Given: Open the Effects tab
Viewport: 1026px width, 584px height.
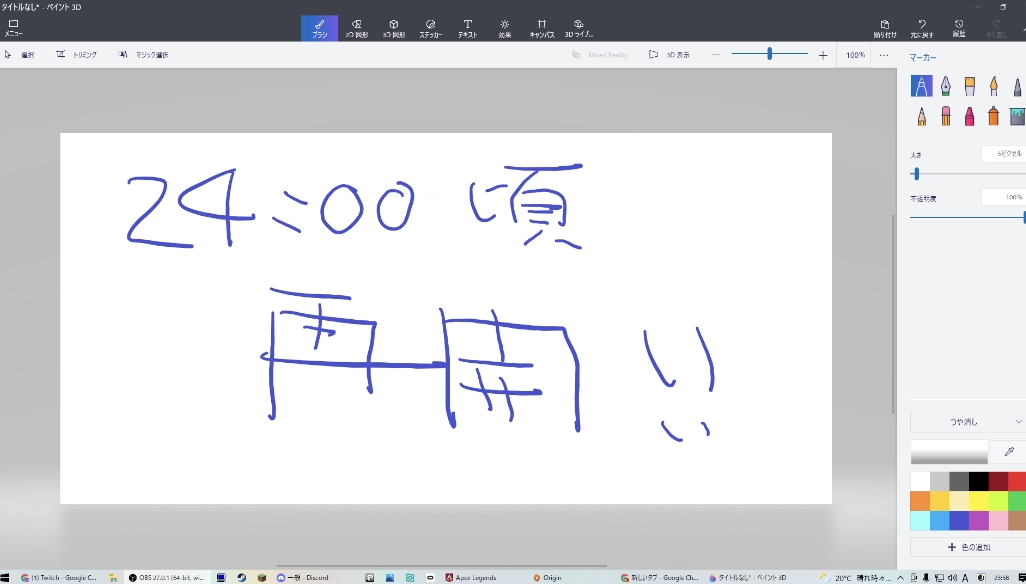Looking at the screenshot, I should pyautogui.click(x=504, y=28).
